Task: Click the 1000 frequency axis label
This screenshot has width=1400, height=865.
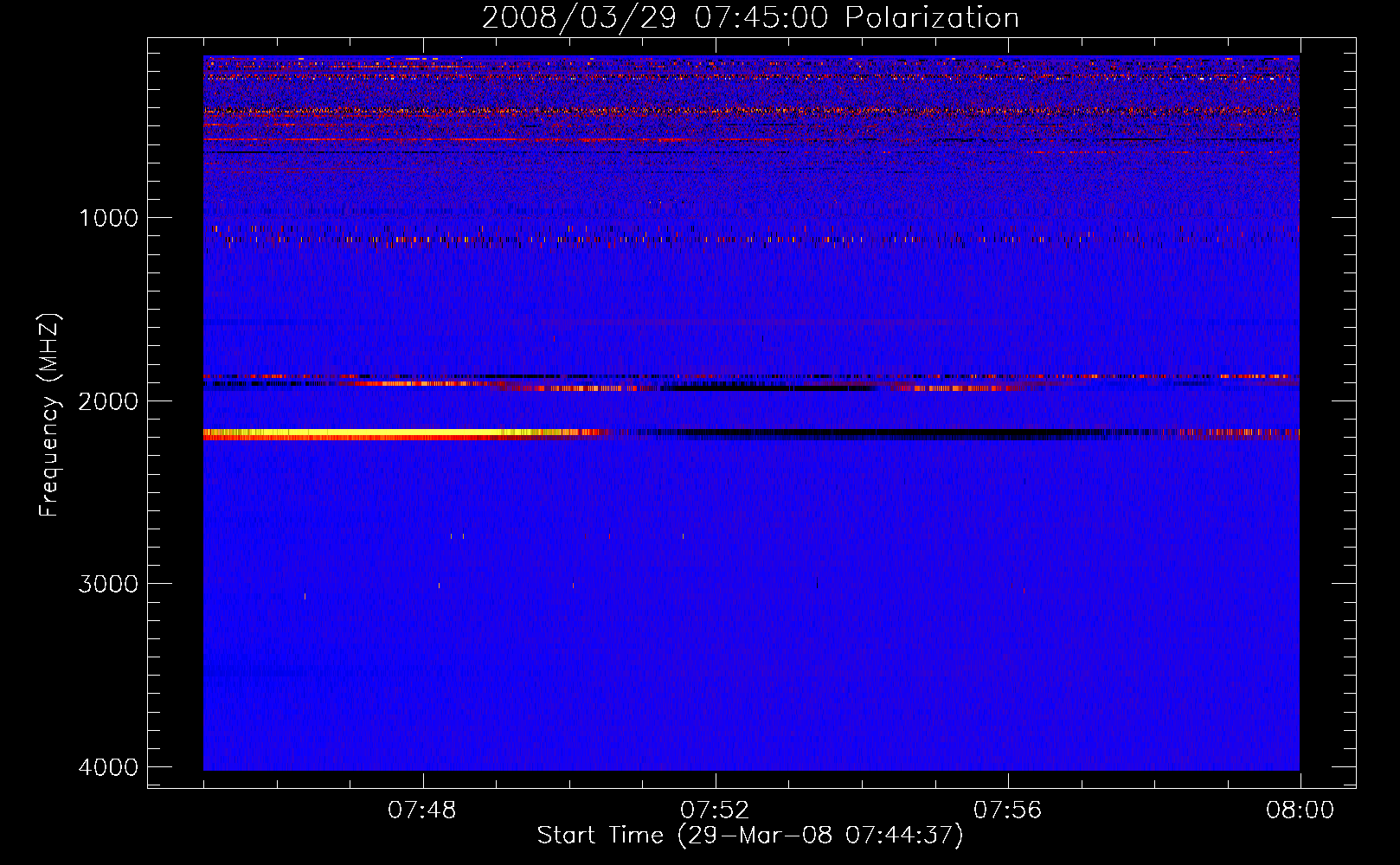Action: tap(109, 218)
